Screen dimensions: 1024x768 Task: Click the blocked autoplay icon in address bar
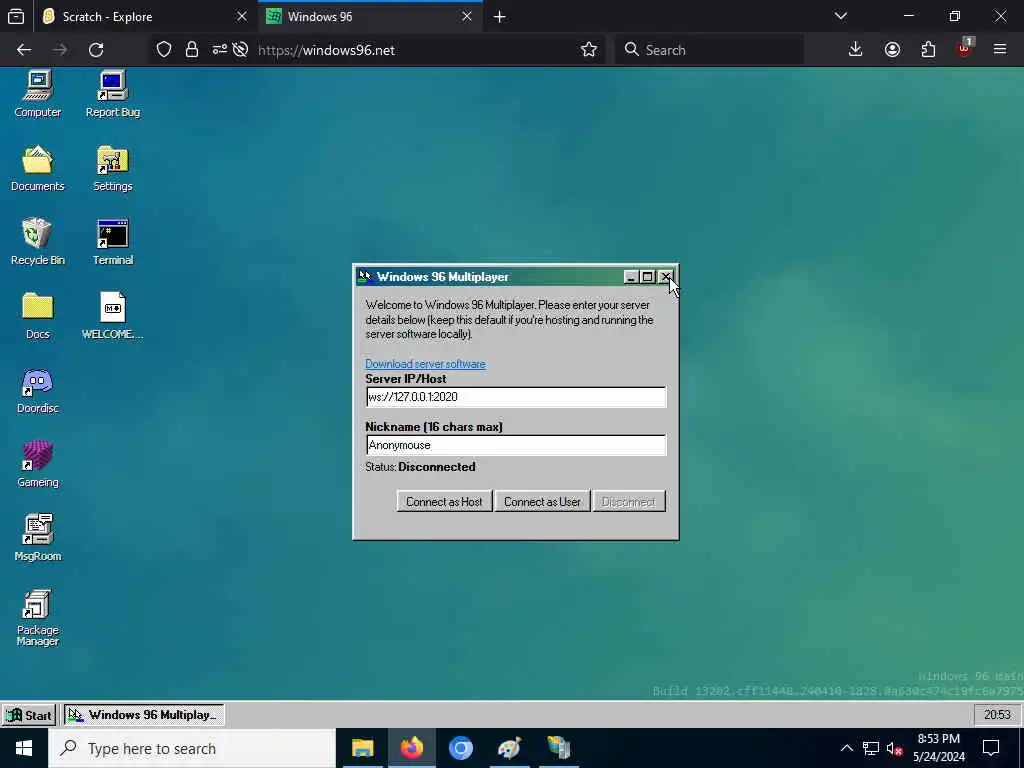[x=240, y=50]
